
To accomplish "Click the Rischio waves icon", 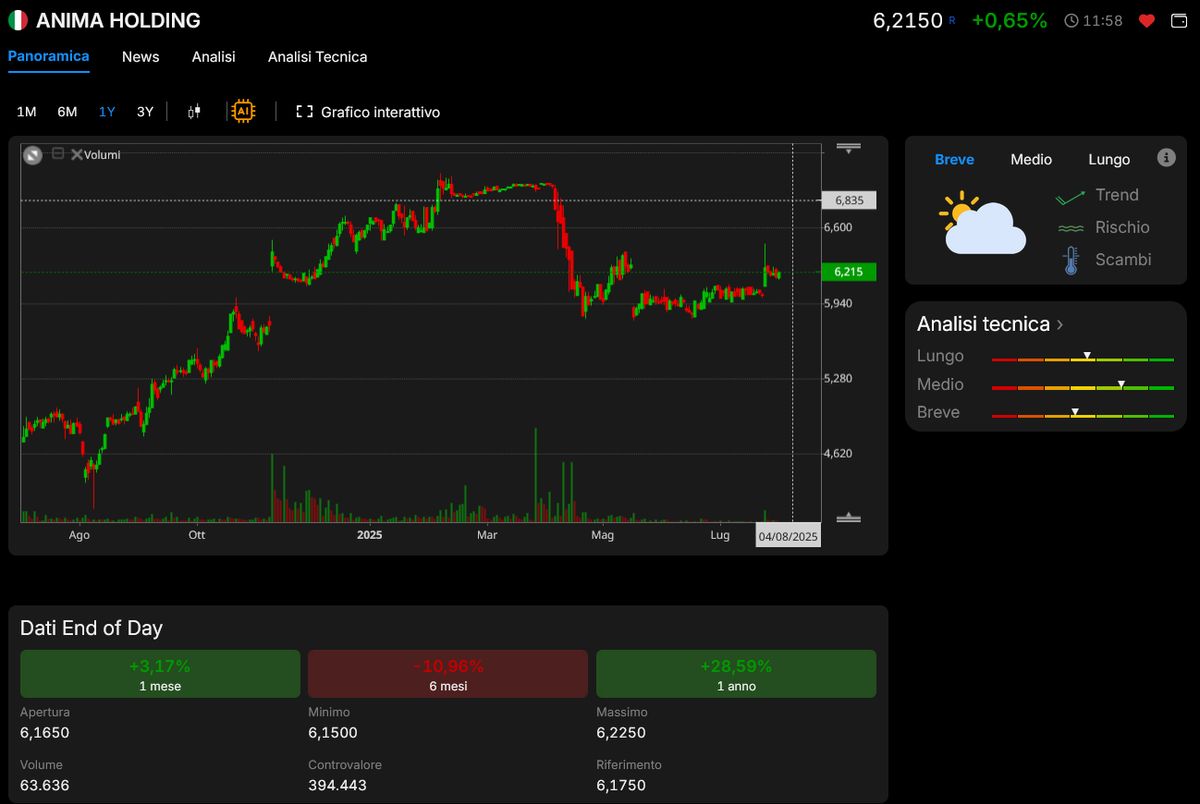I will pos(1070,229).
